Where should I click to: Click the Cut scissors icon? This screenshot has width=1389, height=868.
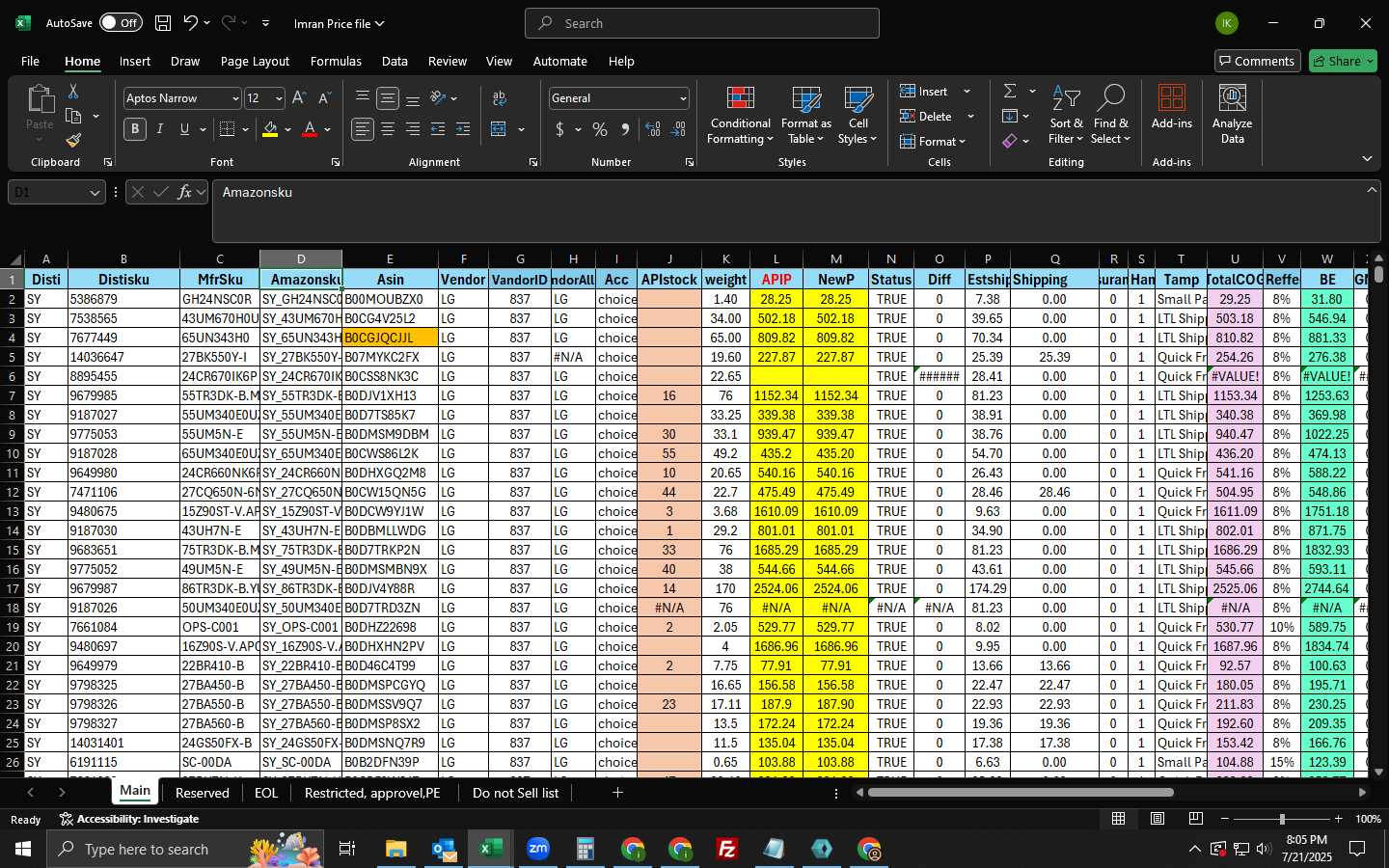coord(73,91)
